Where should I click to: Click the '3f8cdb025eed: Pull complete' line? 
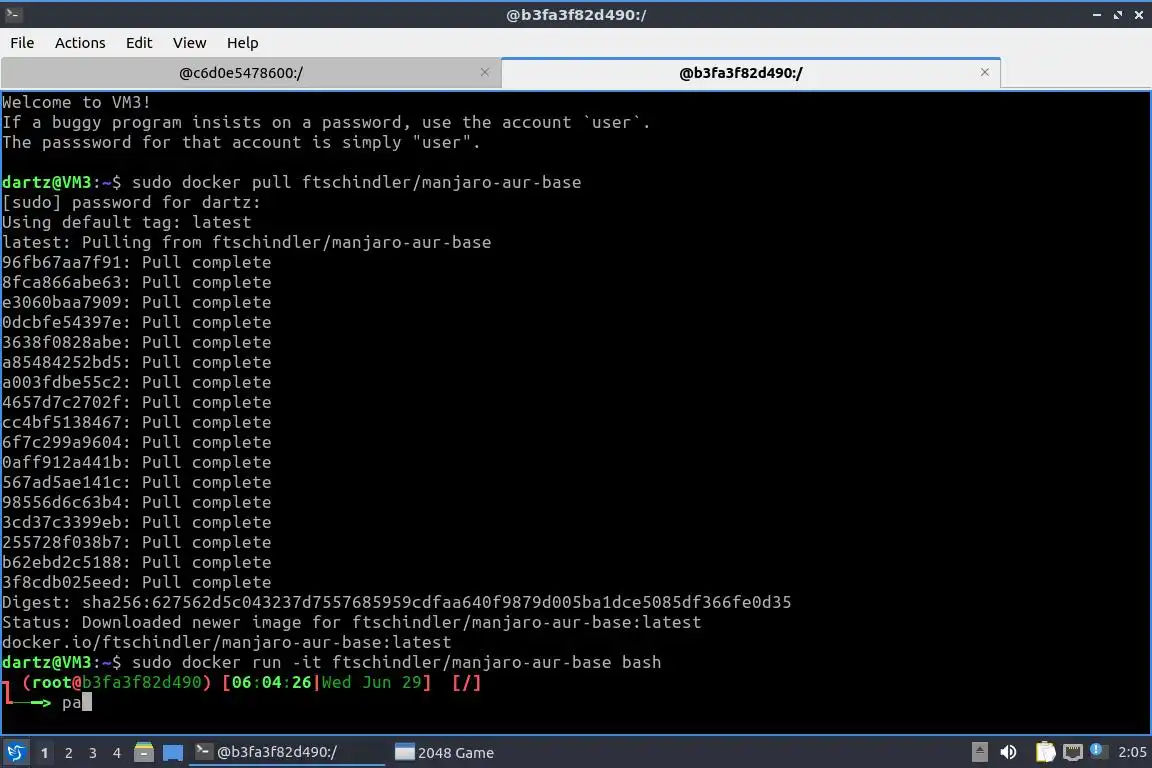[137, 582]
